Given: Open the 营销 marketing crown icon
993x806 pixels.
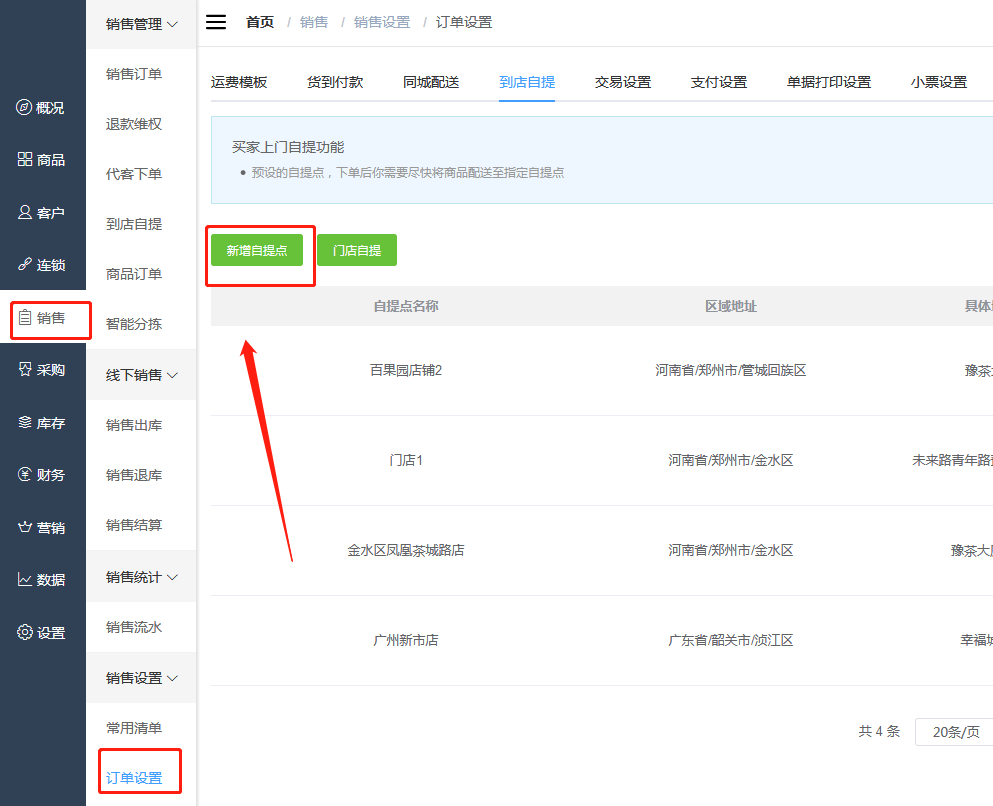Looking at the screenshot, I should [x=25, y=527].
